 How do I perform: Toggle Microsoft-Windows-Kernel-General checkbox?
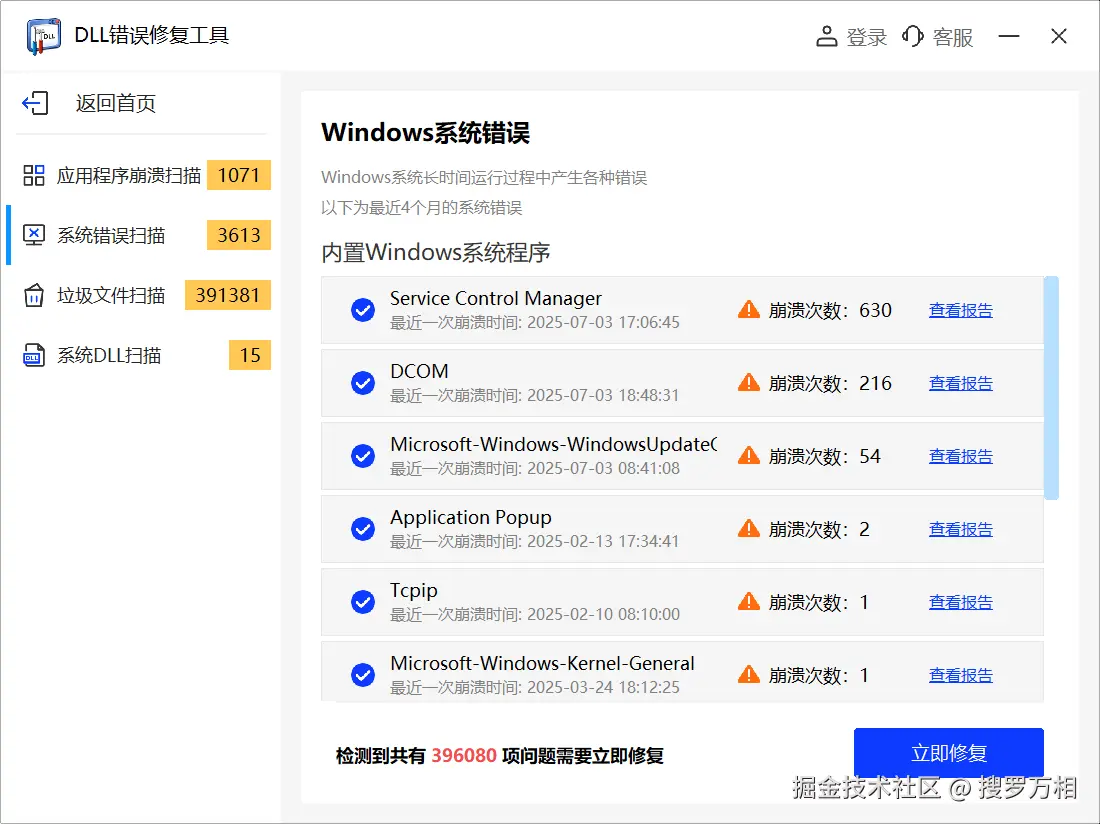click(x=363, y=675)
